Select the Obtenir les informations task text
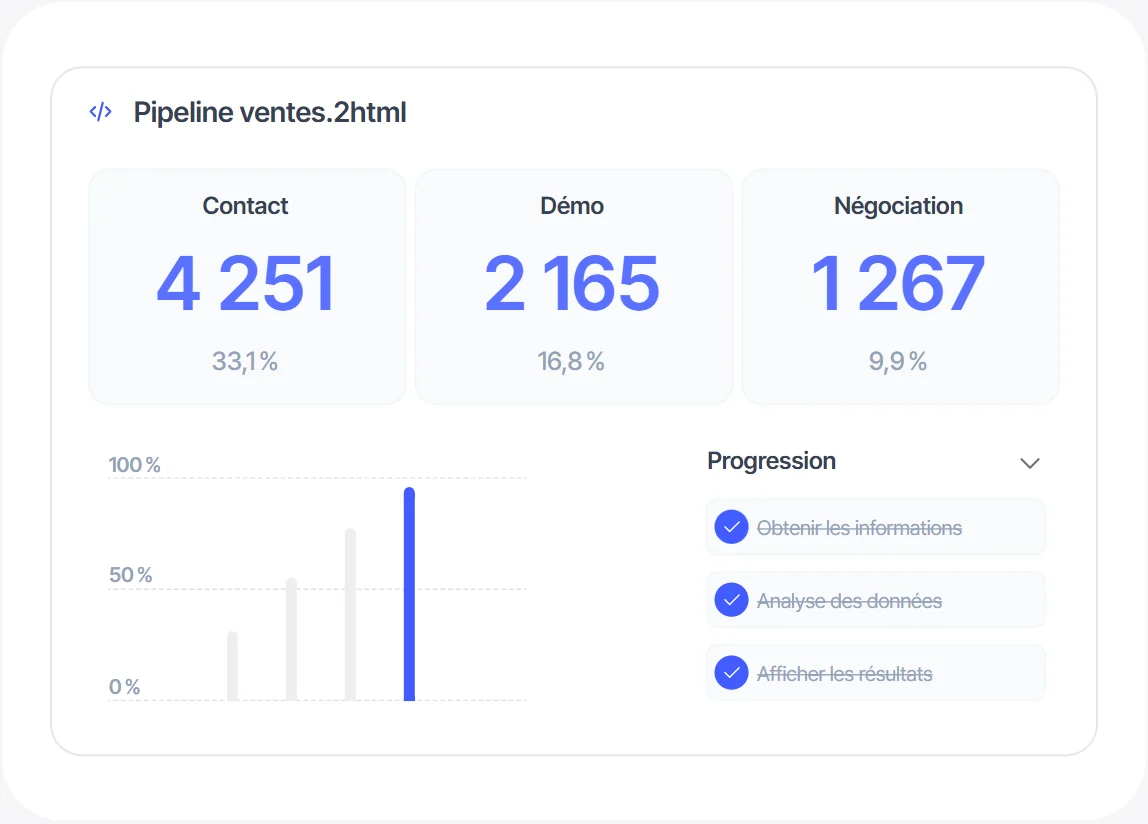The width and height of the screenshot is (1148, 824). [x=859, y=528]
